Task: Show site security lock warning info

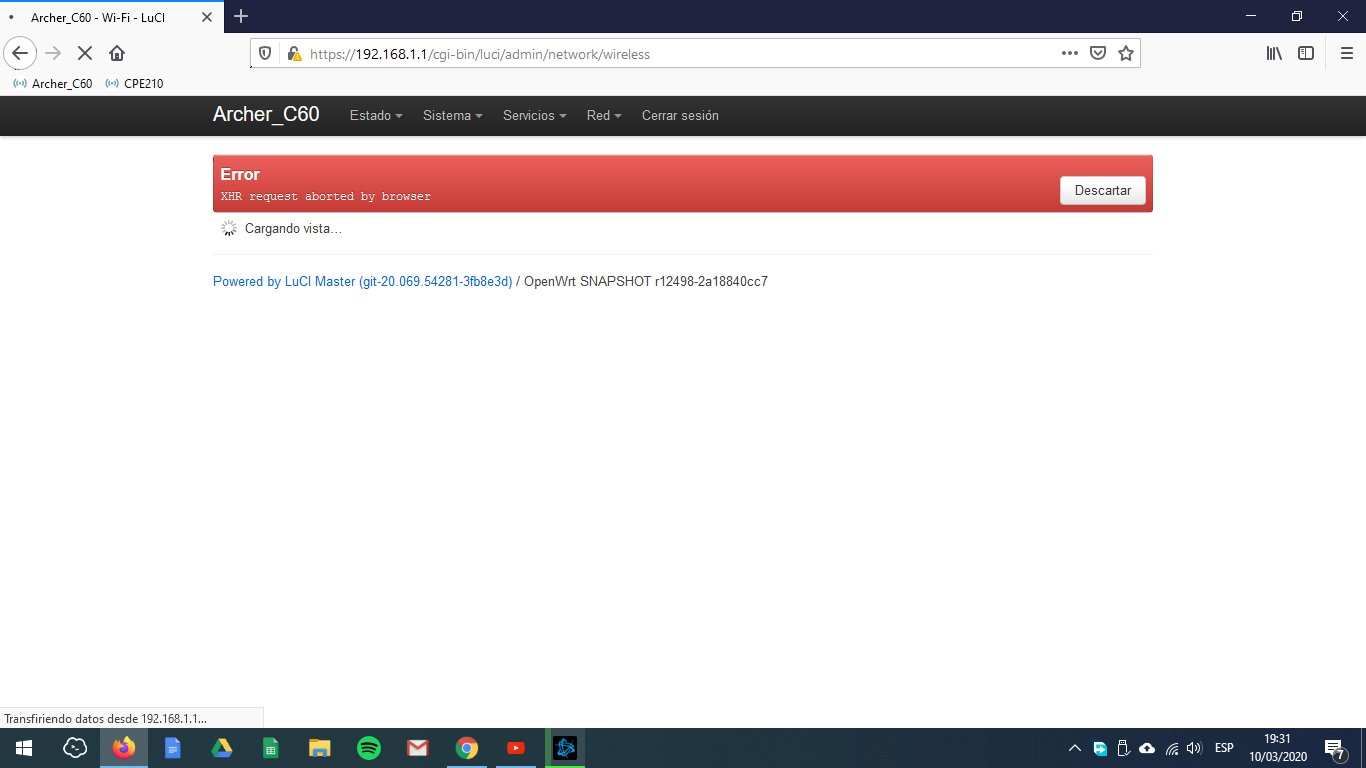Action: (x=293, y=54)
